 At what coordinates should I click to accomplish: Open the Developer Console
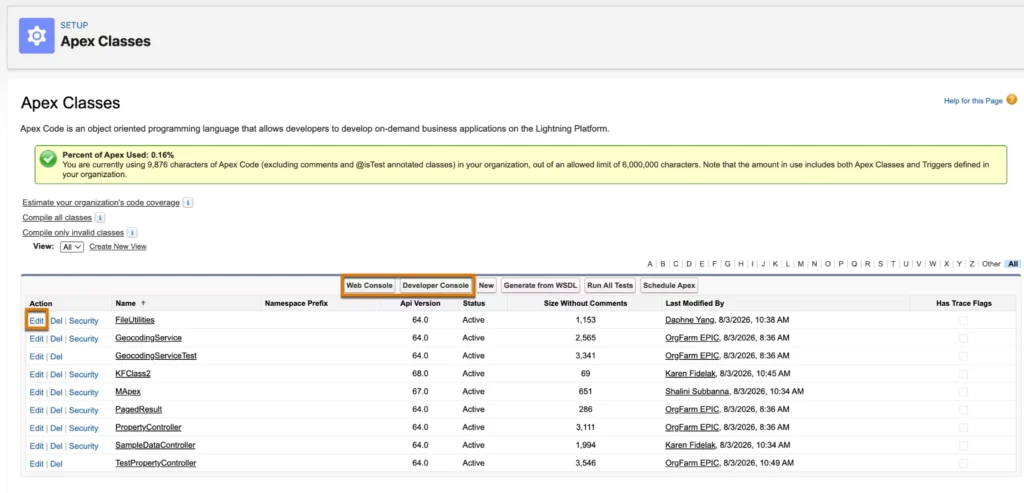click(x=436, y=285)
